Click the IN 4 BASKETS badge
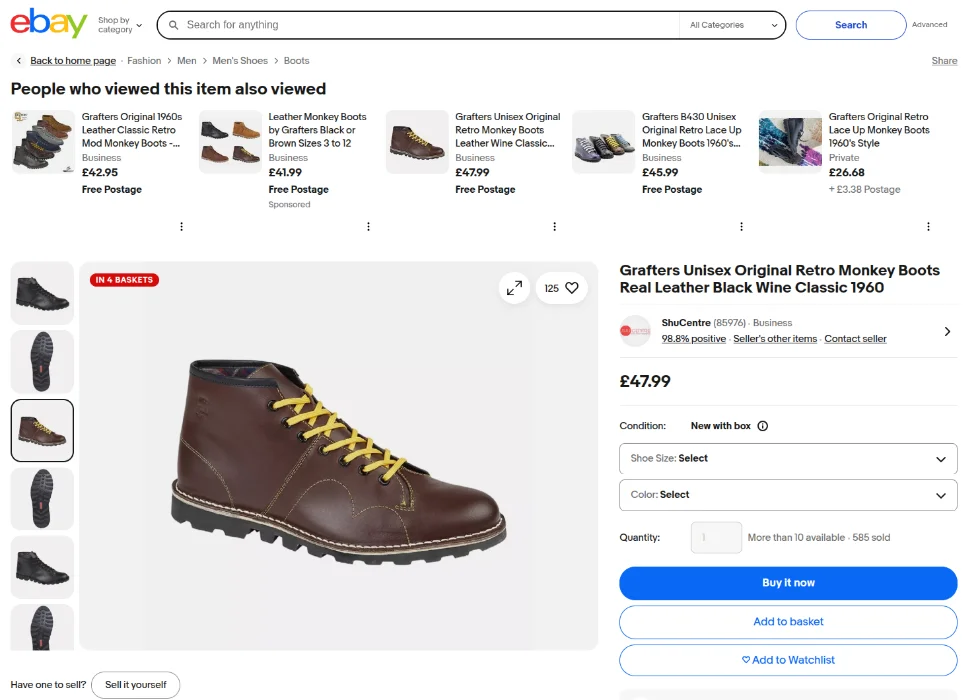974x700 pixels. click(x=122, y=280)
